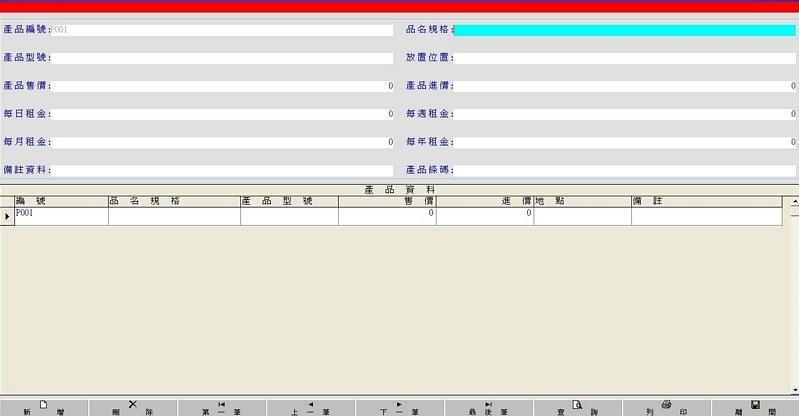Focus the cyan 品名規格 input field

tap(625, 30)
